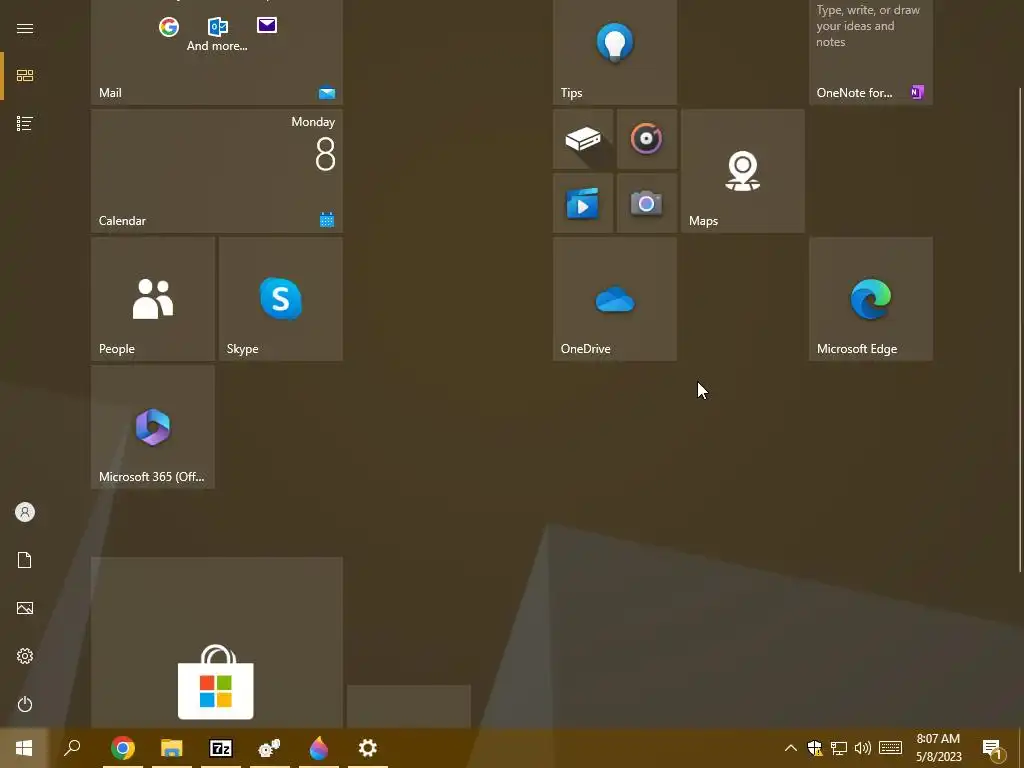Viewport: 1024px width, 768px height.
Task: Open the Mail tile
Action: coord(217,52)
